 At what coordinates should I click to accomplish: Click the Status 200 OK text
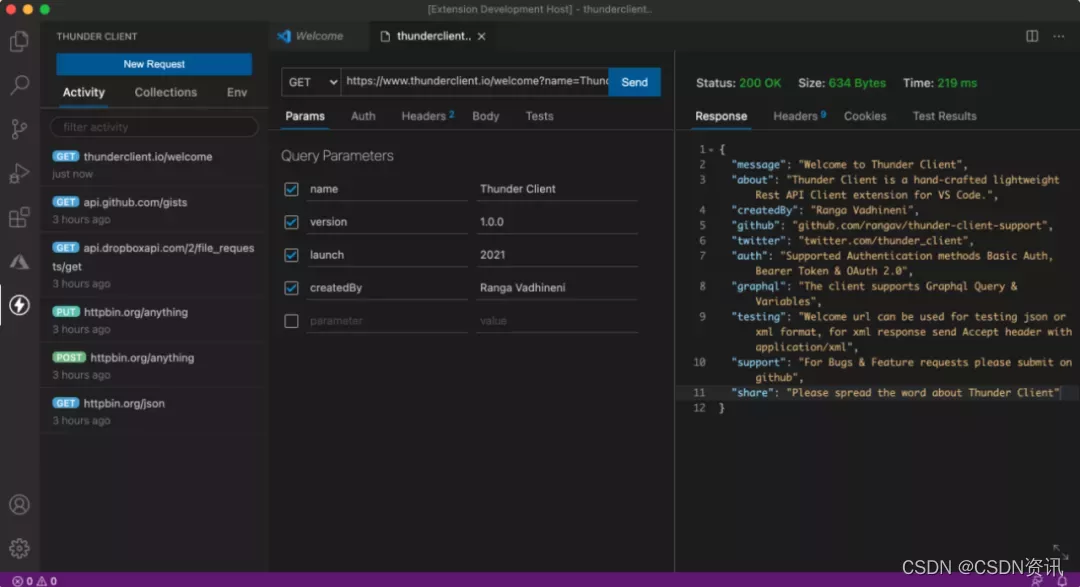[738, 83]
